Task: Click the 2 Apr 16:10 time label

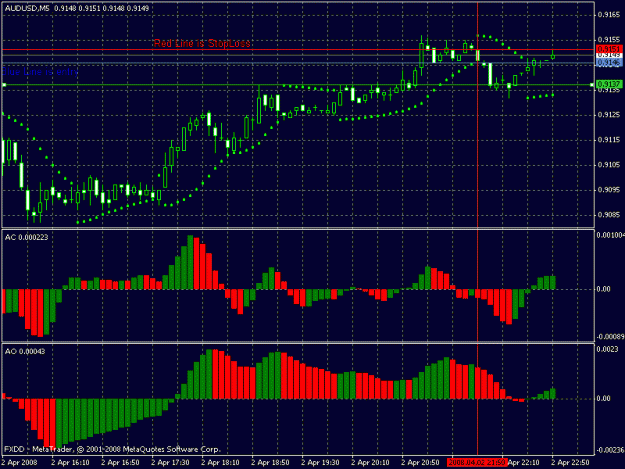Action: click(70, 463)
